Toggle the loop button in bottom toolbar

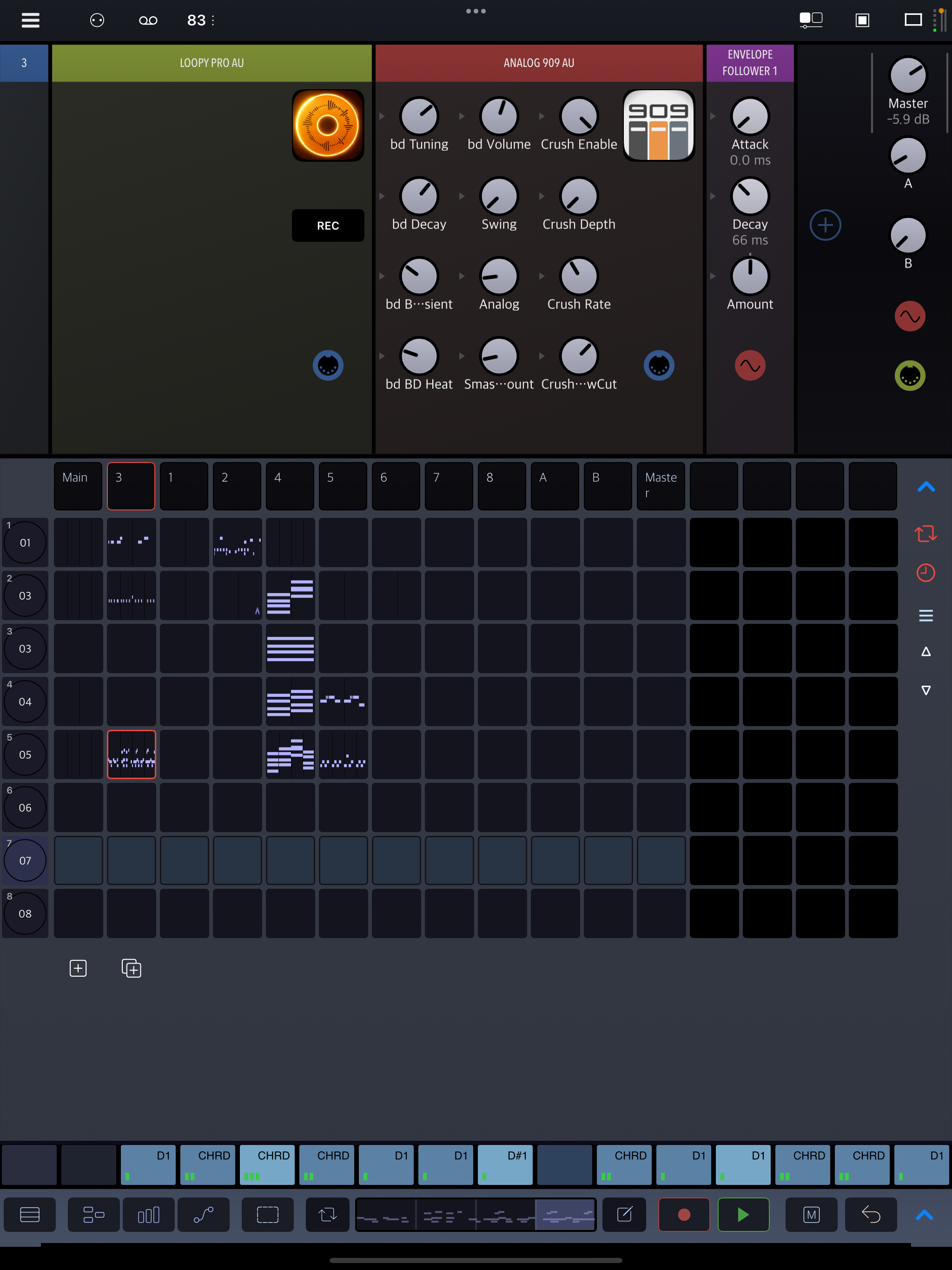pyautogui.click(x=328, y=1215)
